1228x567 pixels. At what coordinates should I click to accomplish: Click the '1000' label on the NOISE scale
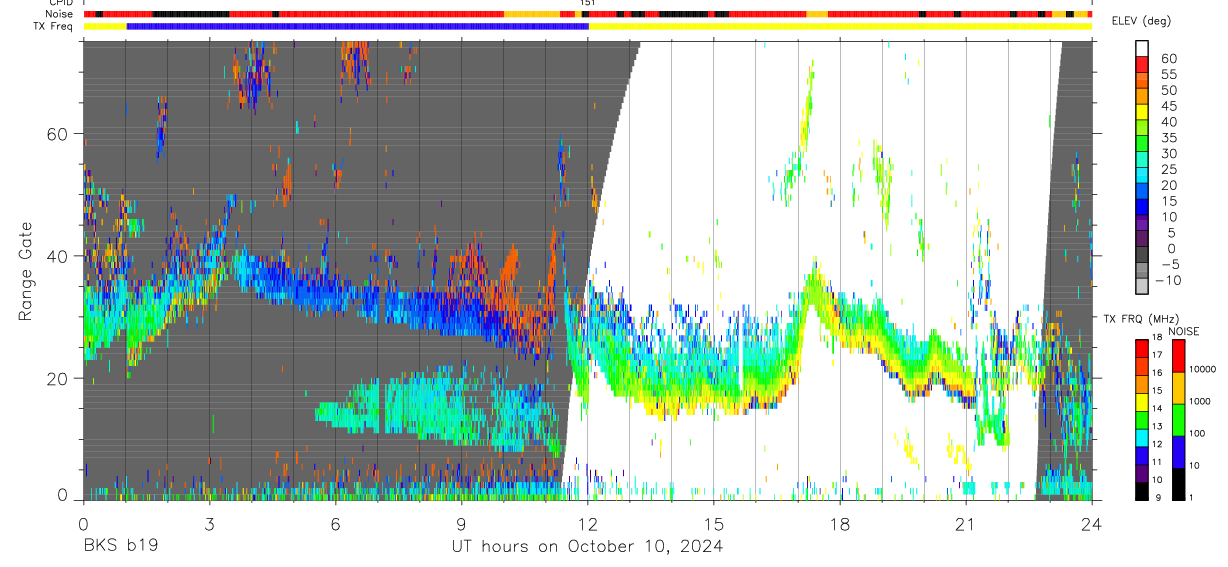[x=1201, y=401]
